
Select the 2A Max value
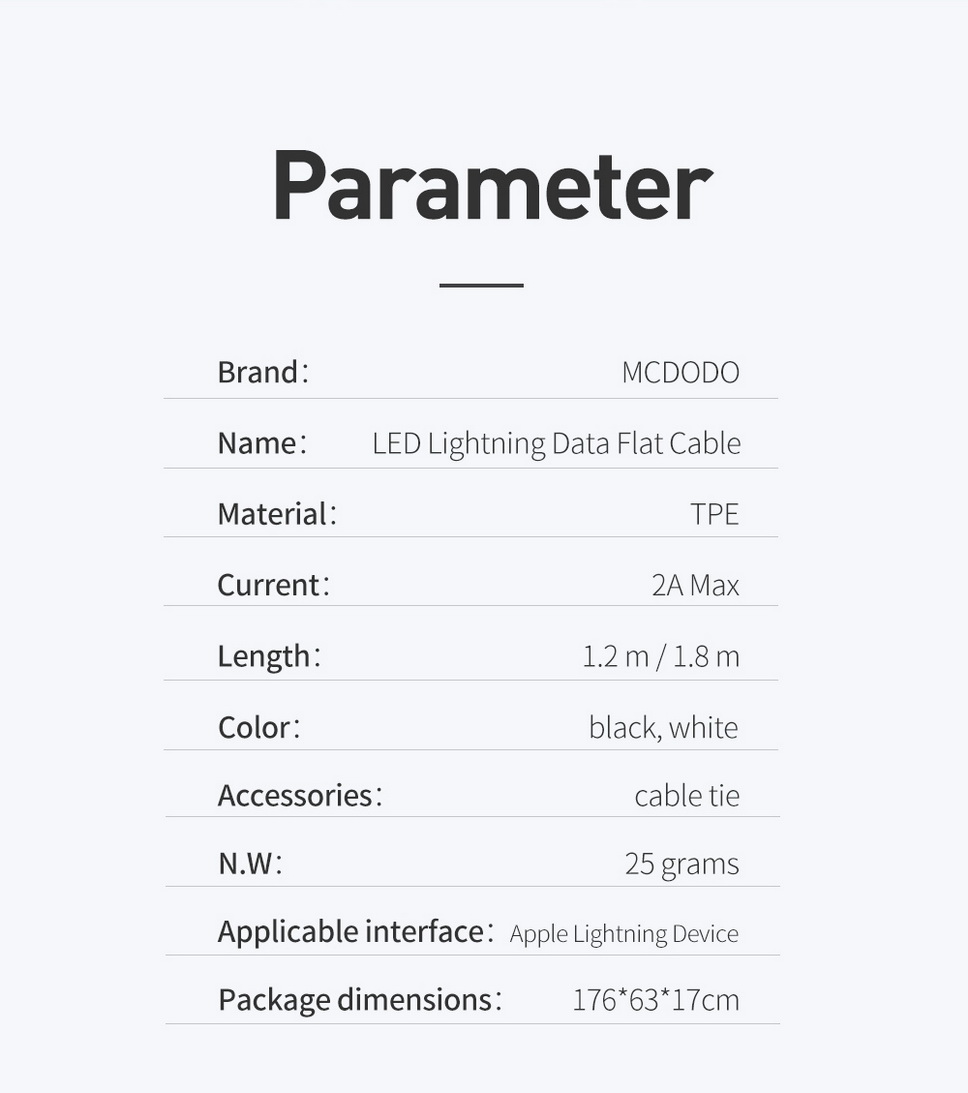[x=695, y=585]
